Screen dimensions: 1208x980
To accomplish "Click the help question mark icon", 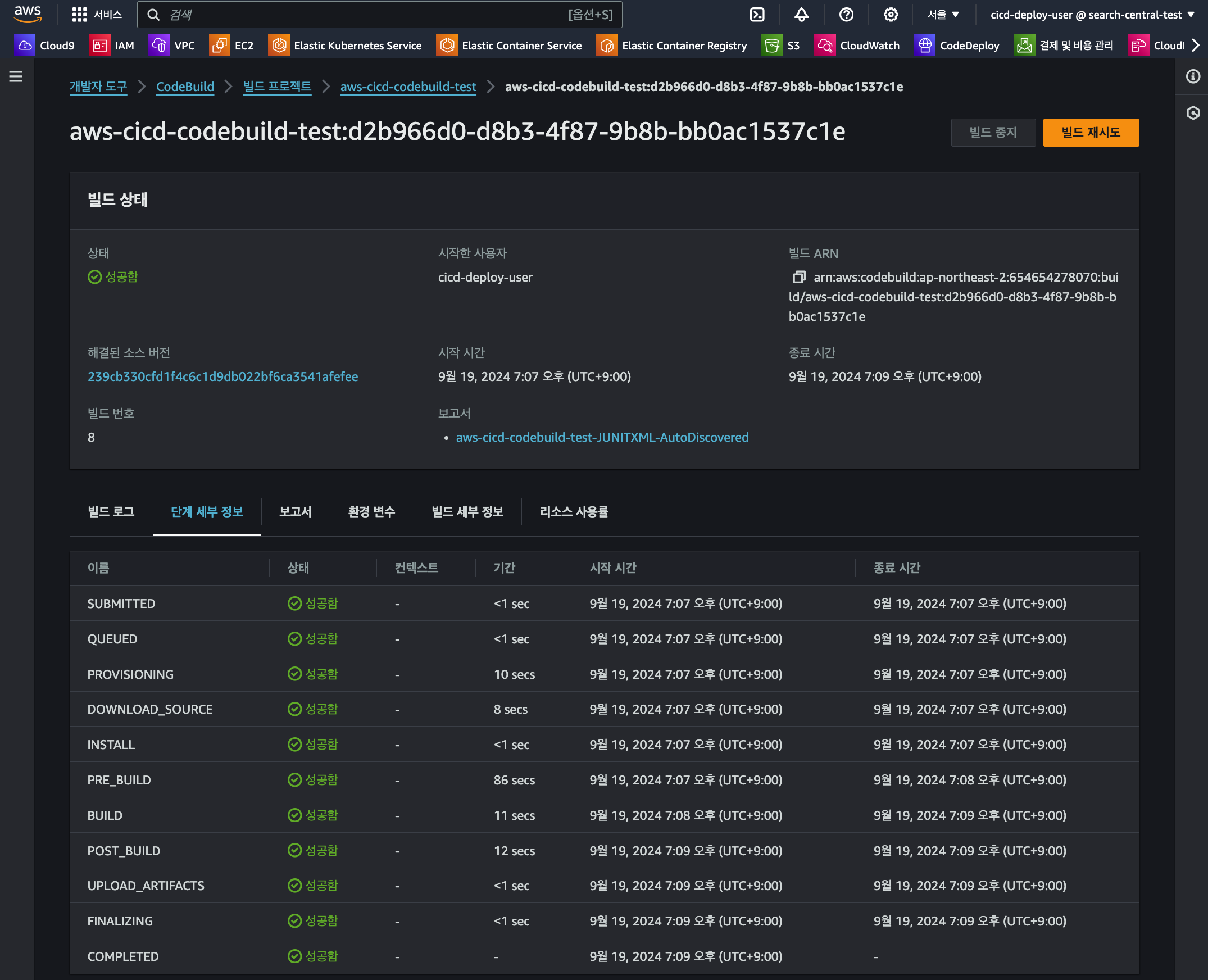I will point(846,15).
